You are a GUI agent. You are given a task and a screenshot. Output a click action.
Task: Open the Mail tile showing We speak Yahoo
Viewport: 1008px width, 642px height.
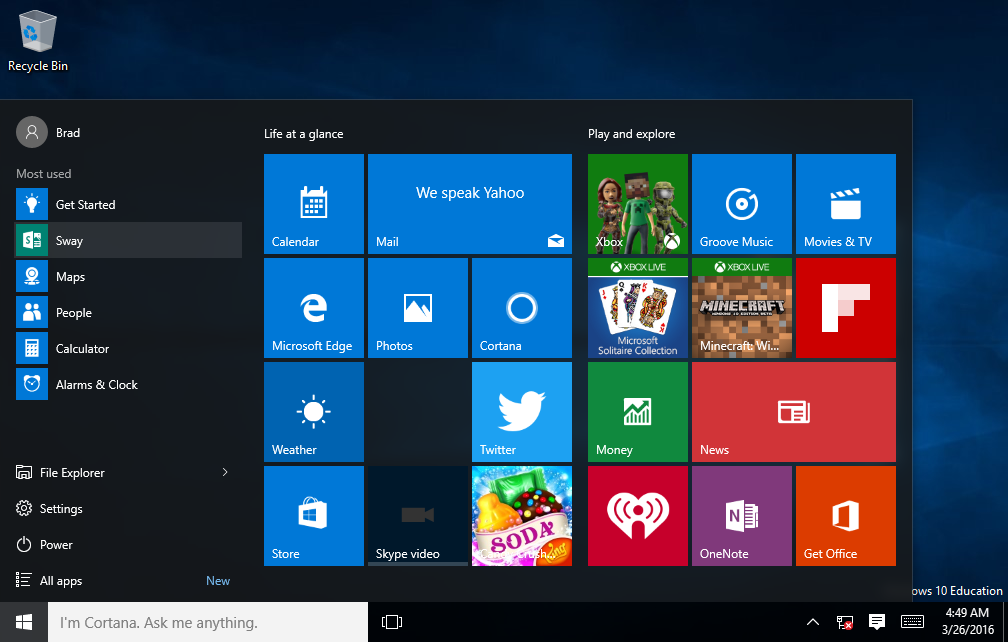coord(470,204)
